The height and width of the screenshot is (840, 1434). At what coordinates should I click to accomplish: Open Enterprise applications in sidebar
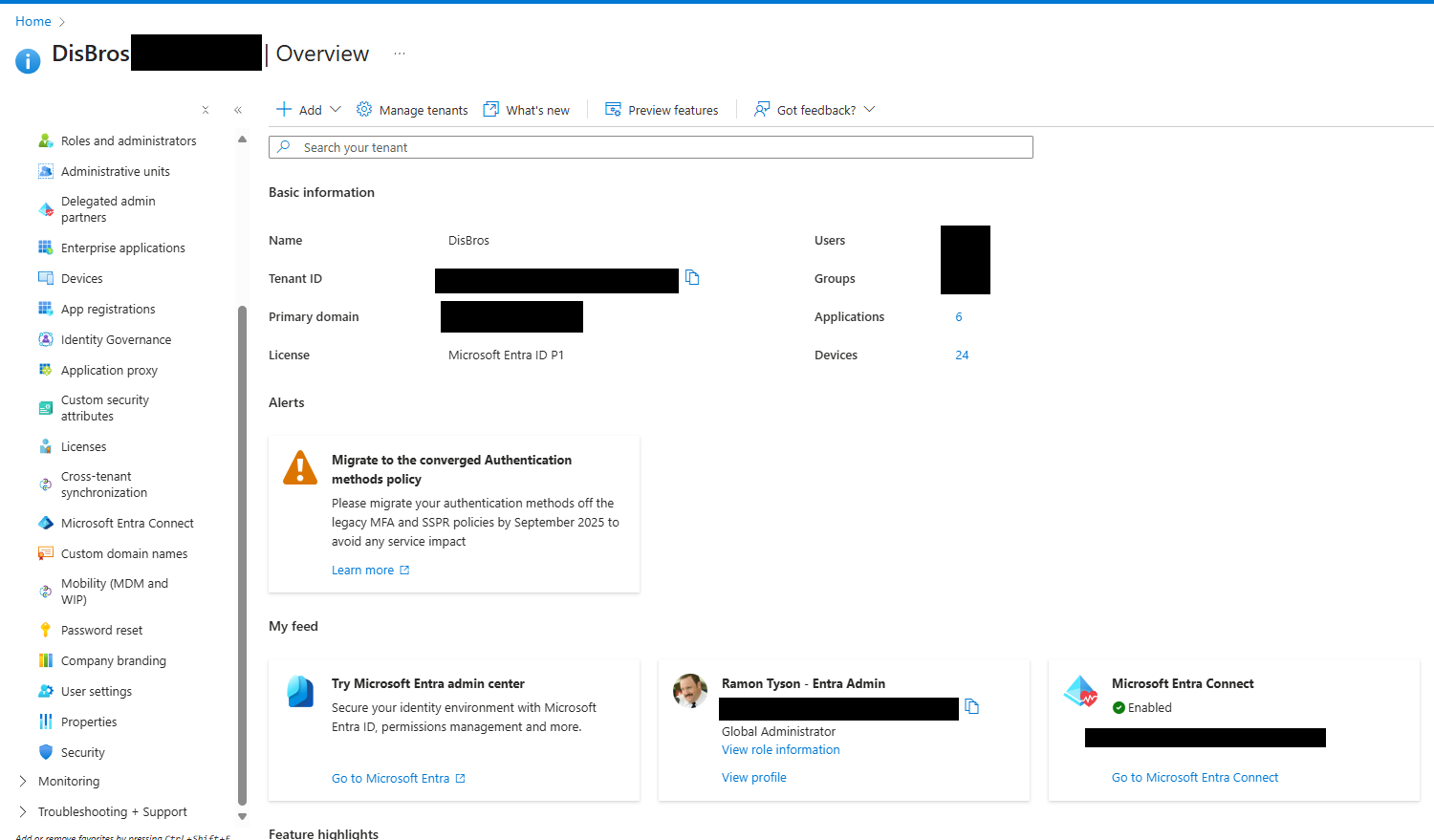coord(122,248)
